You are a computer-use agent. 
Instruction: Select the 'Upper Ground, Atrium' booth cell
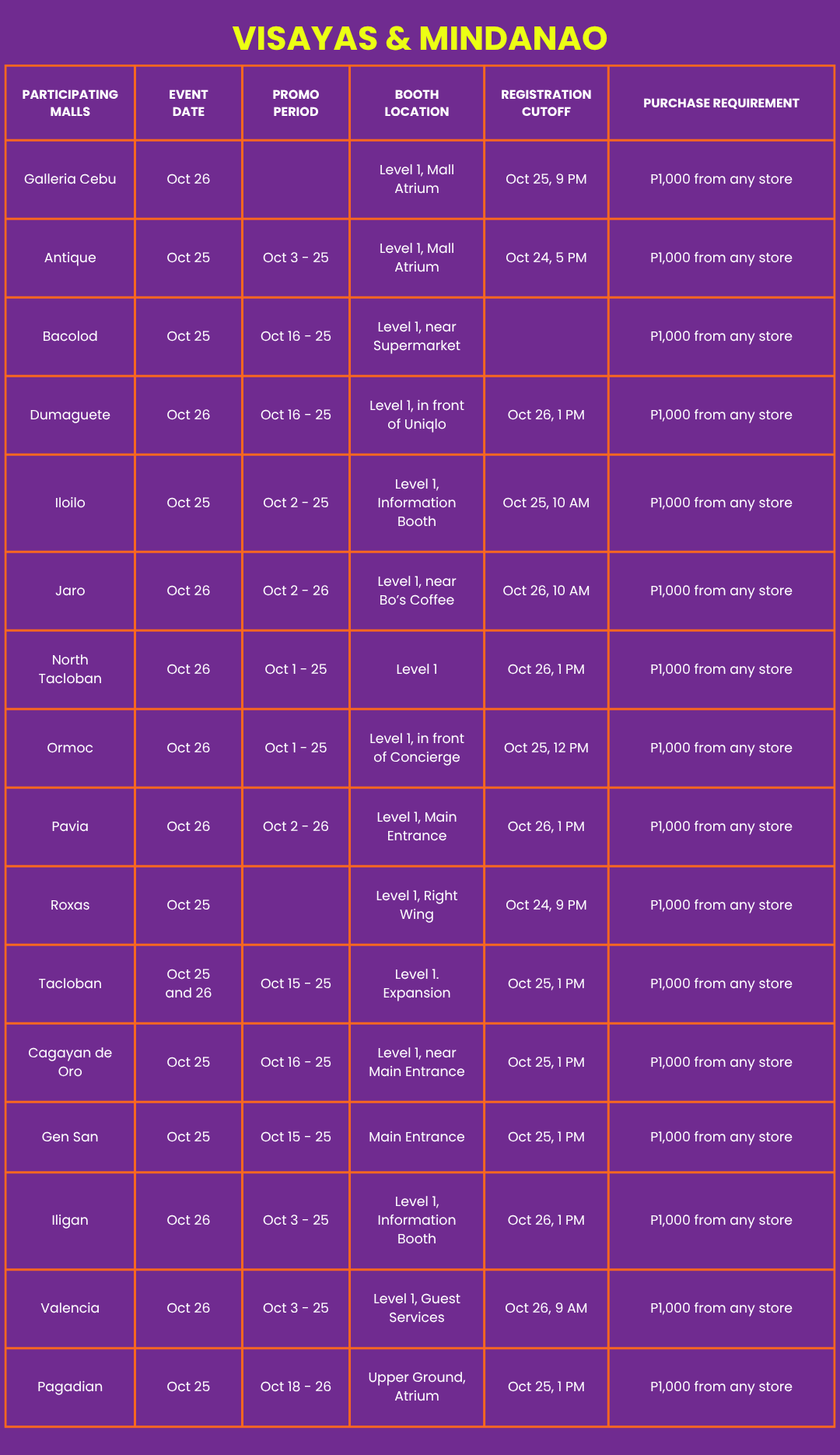(417, 1387)
